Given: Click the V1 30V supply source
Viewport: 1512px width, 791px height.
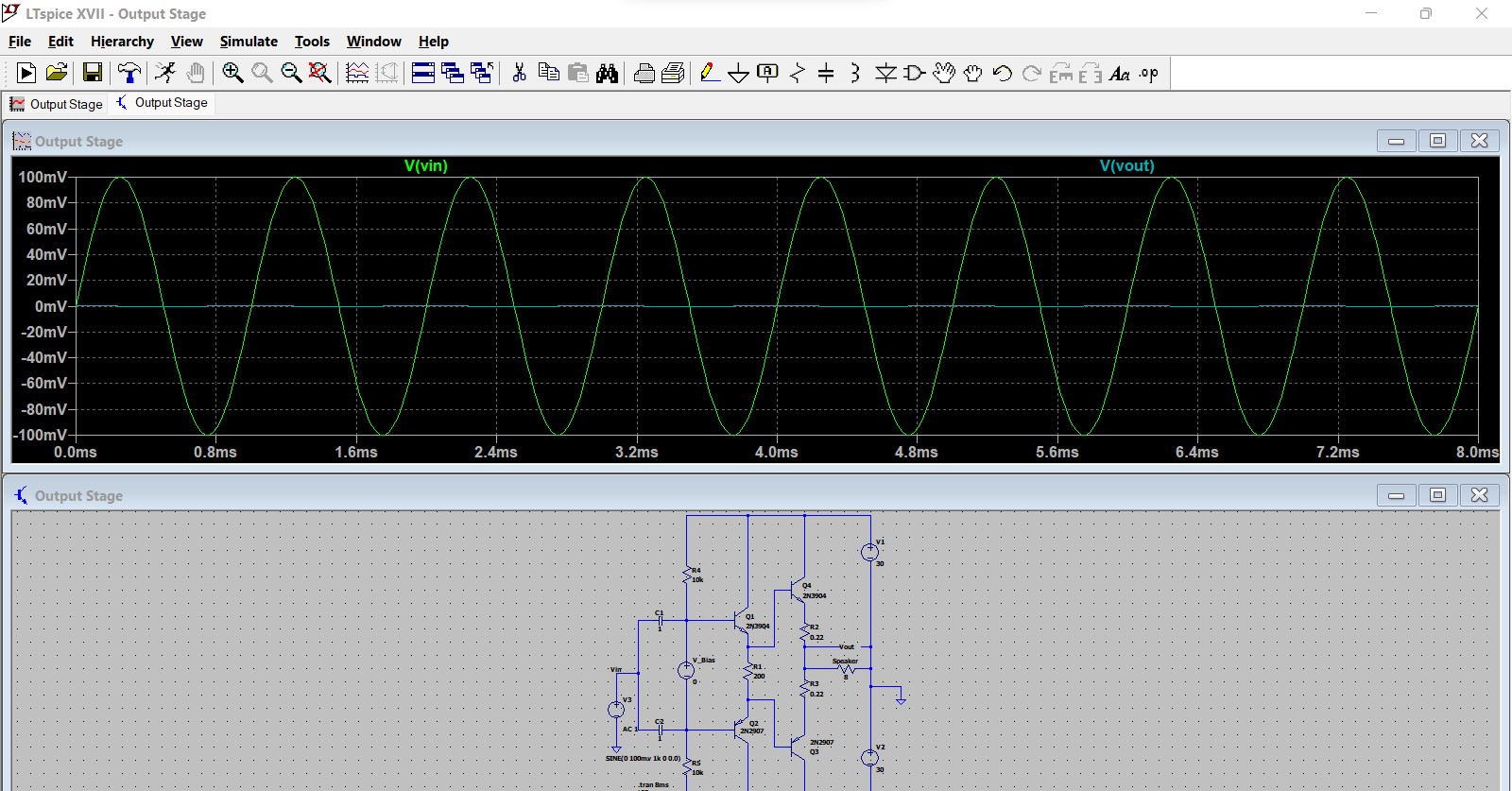Looking at the screenshot, I should 869,552.
